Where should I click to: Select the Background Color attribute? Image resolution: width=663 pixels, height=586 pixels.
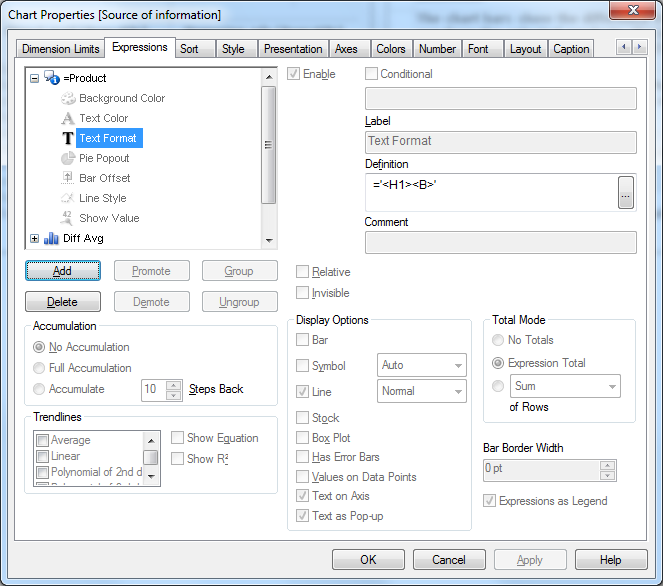(122, 98)
